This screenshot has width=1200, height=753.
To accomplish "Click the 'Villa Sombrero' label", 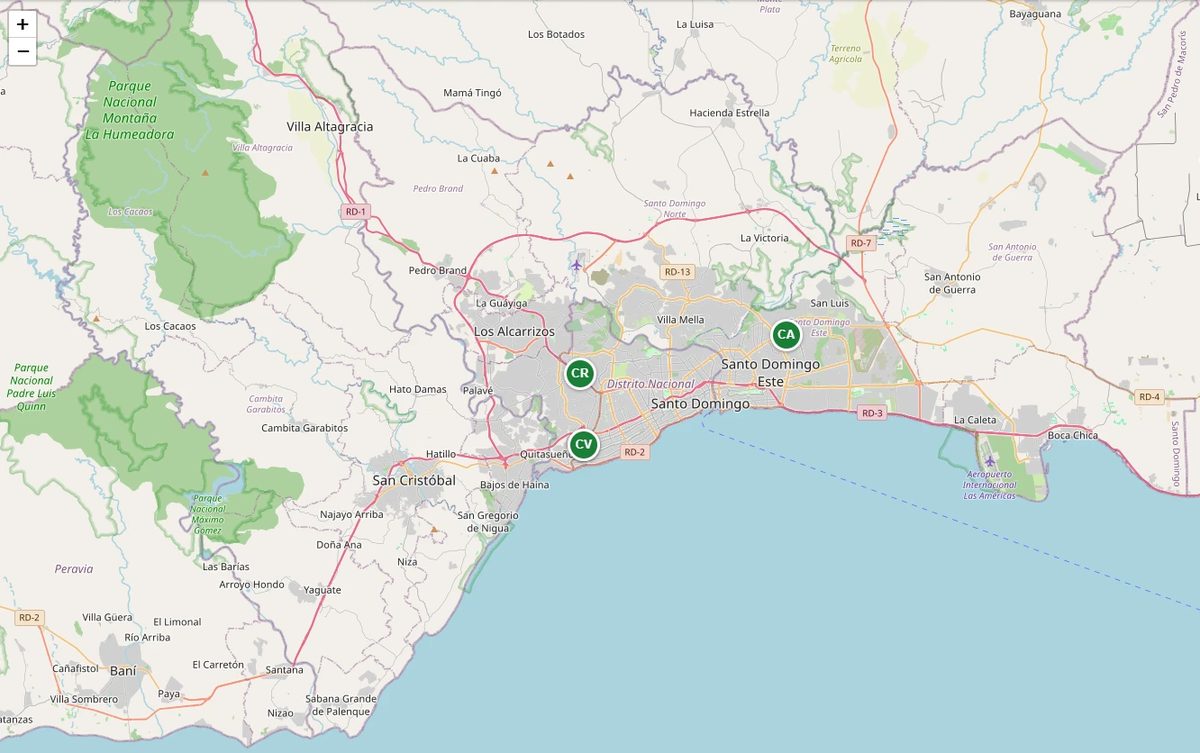I will coord(84,699).
